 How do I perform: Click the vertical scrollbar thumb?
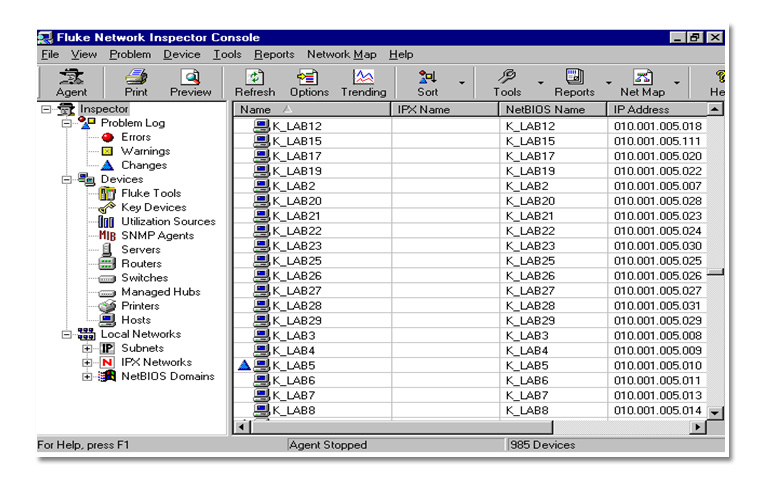pyautogui.click(x=715, y=272)
